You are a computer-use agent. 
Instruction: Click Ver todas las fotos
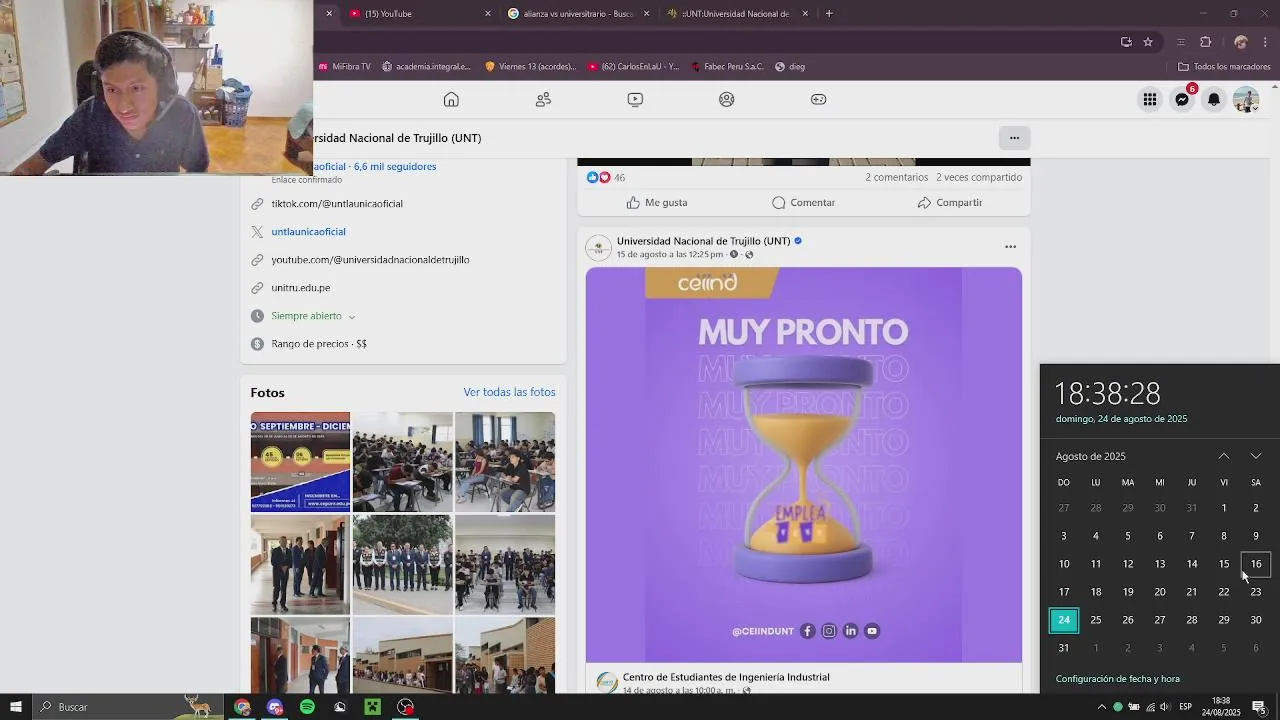pyautogui.click(x=509, y=392)
